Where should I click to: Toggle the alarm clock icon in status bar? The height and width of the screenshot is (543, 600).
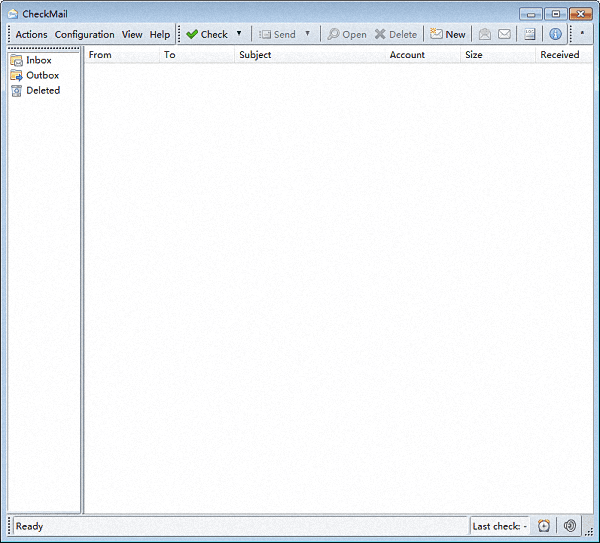(544, 526)
